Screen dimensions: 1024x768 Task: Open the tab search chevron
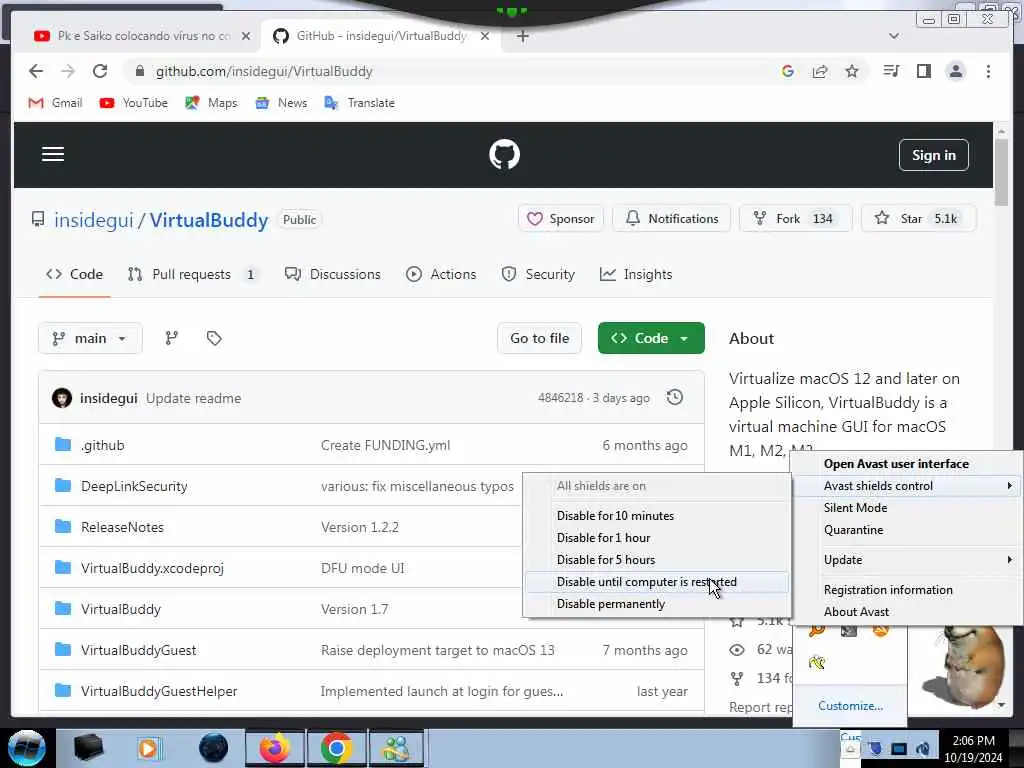click(894, 36)
